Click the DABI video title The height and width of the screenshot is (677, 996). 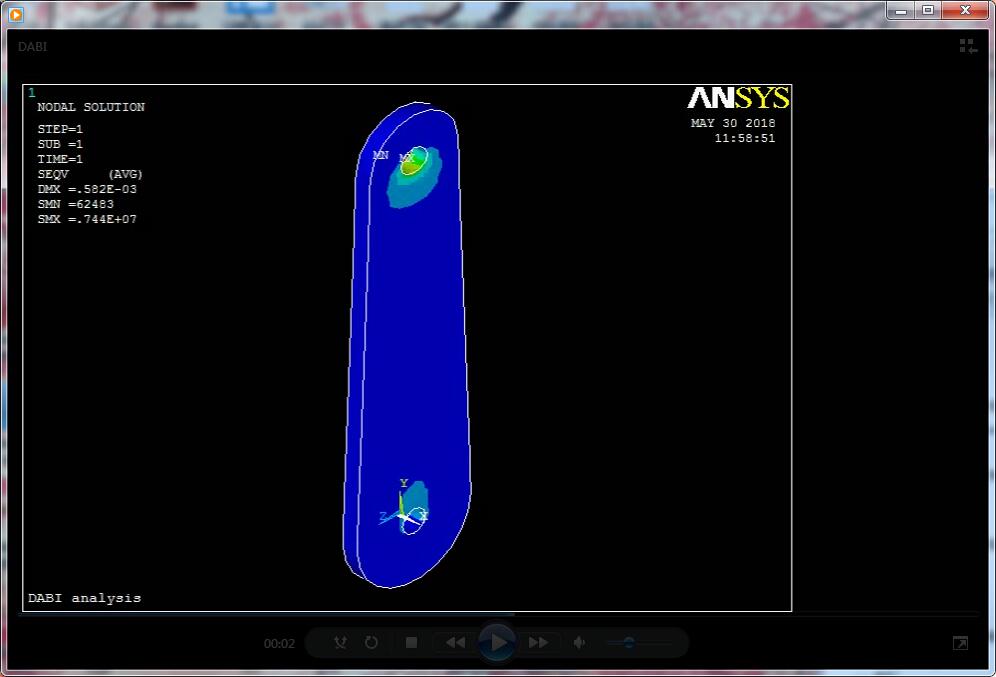(x=32, y=46)
